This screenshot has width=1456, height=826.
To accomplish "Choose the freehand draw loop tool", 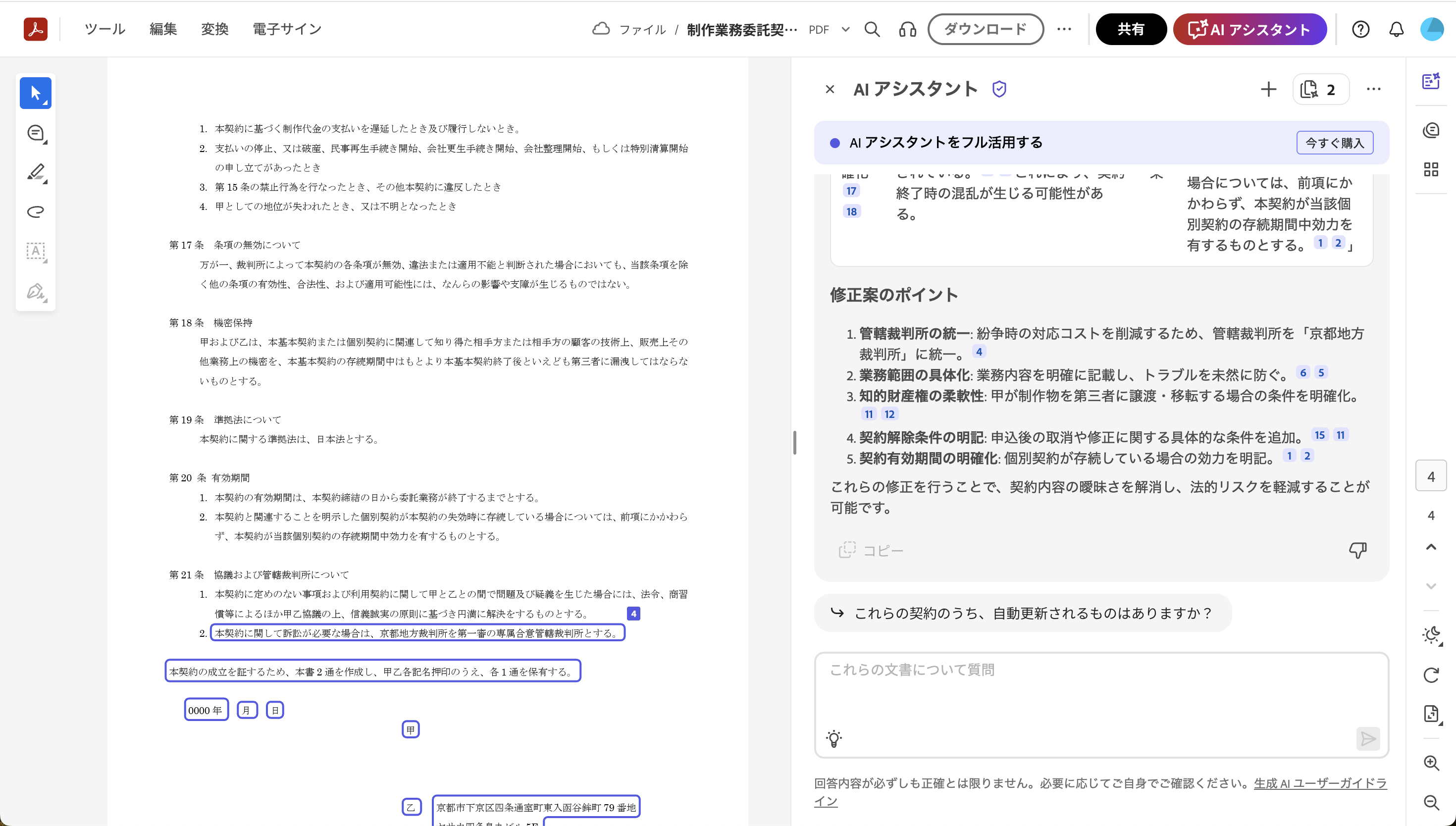I will coord(35,211).
